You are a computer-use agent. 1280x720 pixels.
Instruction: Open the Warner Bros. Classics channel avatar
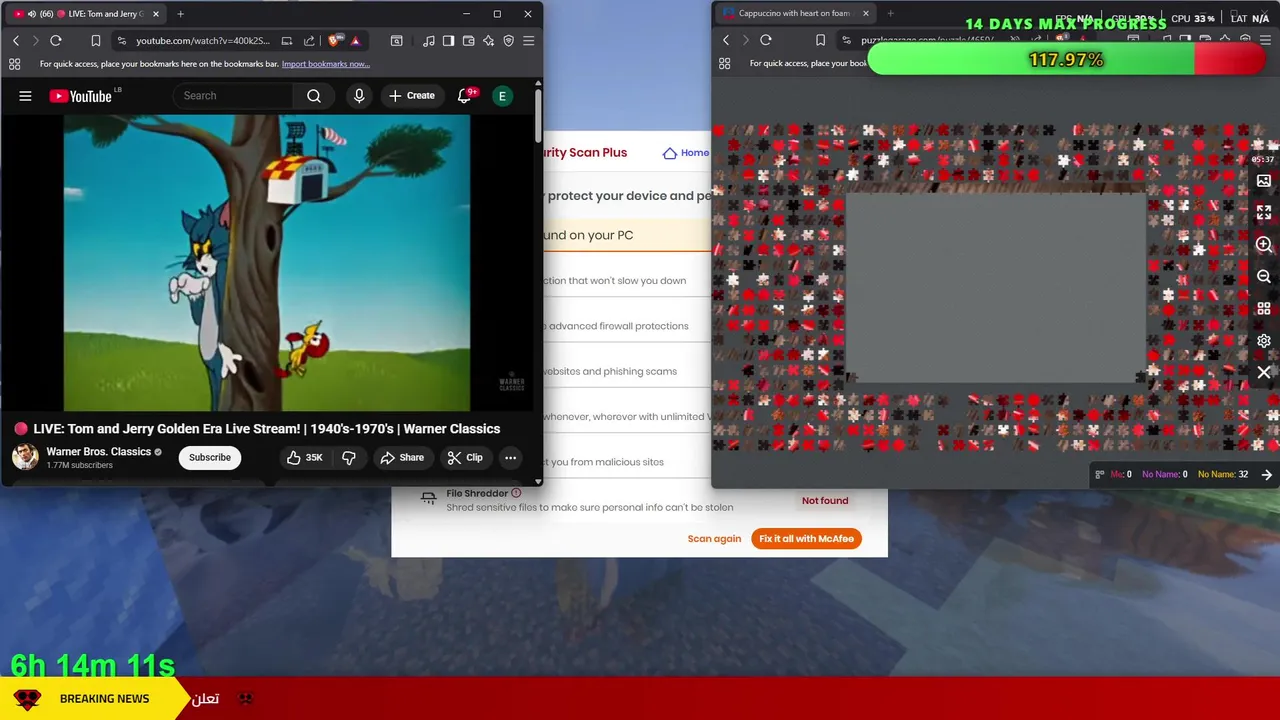pos(25,457)
